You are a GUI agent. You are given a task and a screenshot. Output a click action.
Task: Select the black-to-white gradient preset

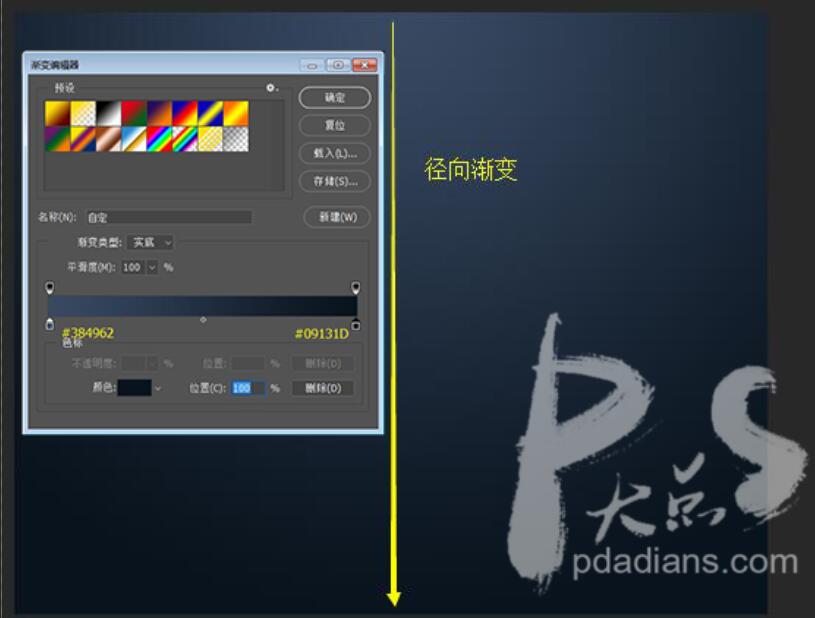(109, 113)
